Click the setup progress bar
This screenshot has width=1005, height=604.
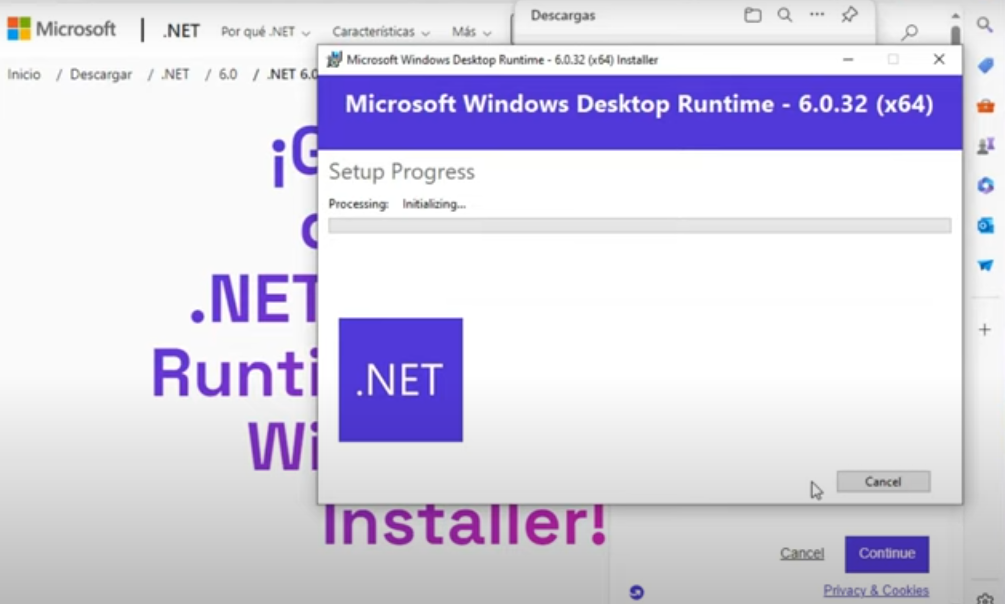coord(640,225)
